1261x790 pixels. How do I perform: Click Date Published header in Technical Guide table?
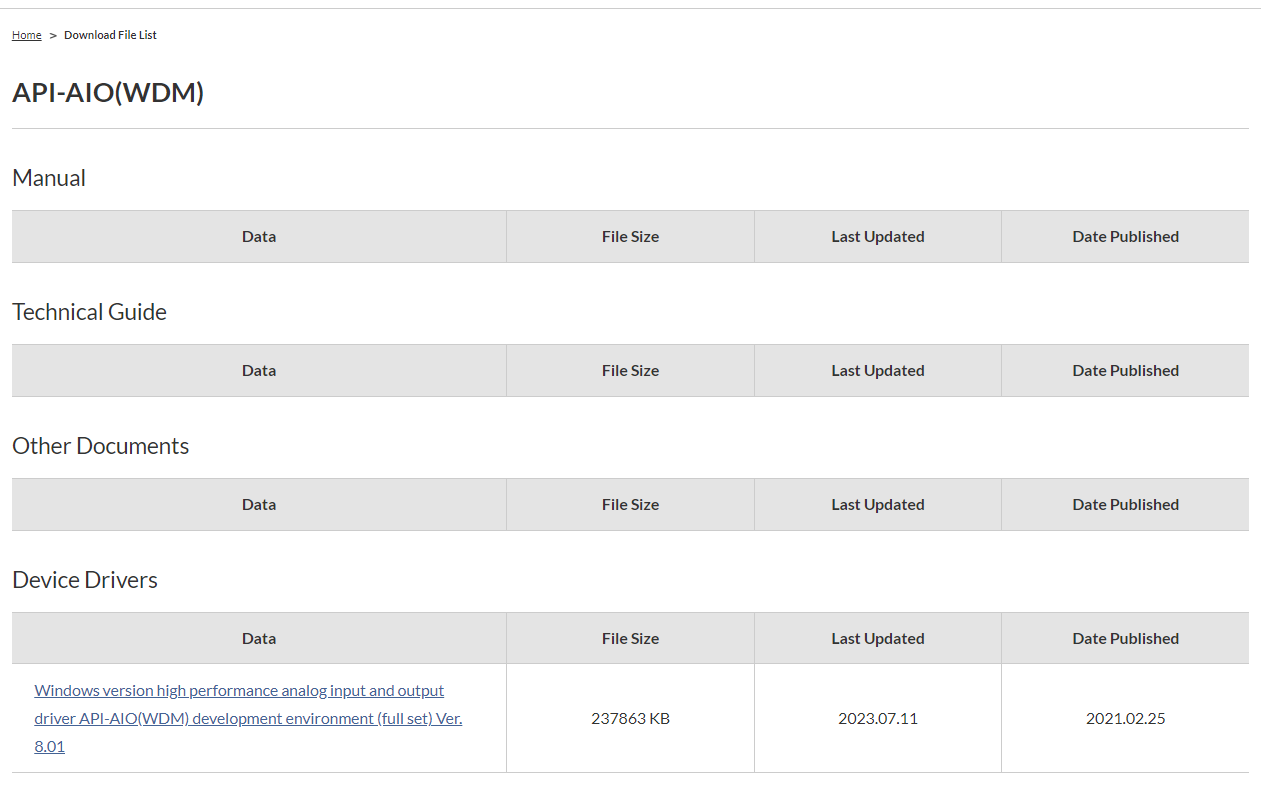pos(1125,371)
